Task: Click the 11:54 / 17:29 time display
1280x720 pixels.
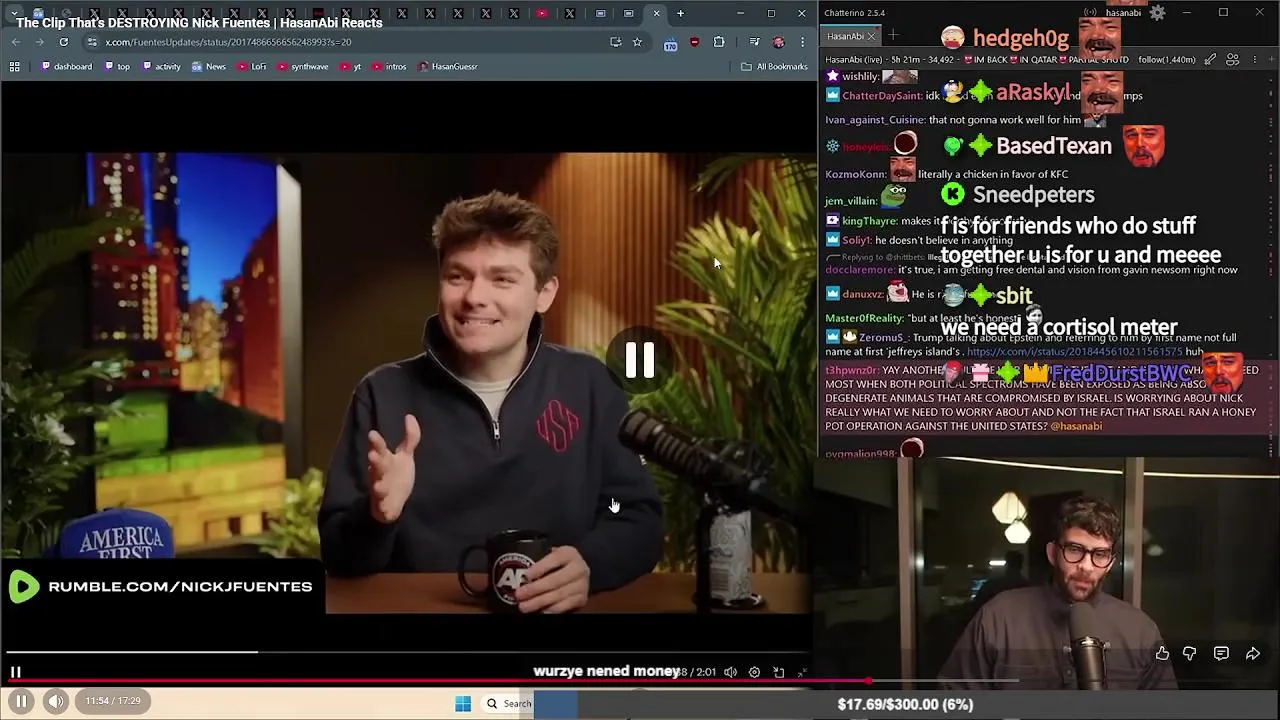Action: 113,701
